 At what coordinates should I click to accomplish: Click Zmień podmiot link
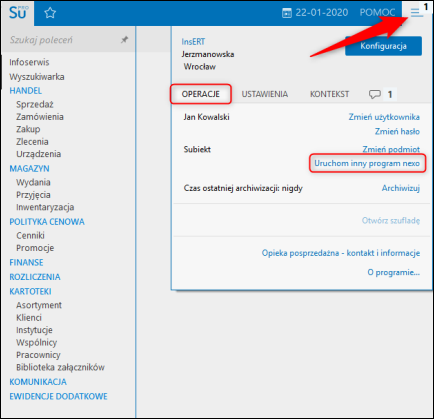pyautogui.click(x=391, y=149)
